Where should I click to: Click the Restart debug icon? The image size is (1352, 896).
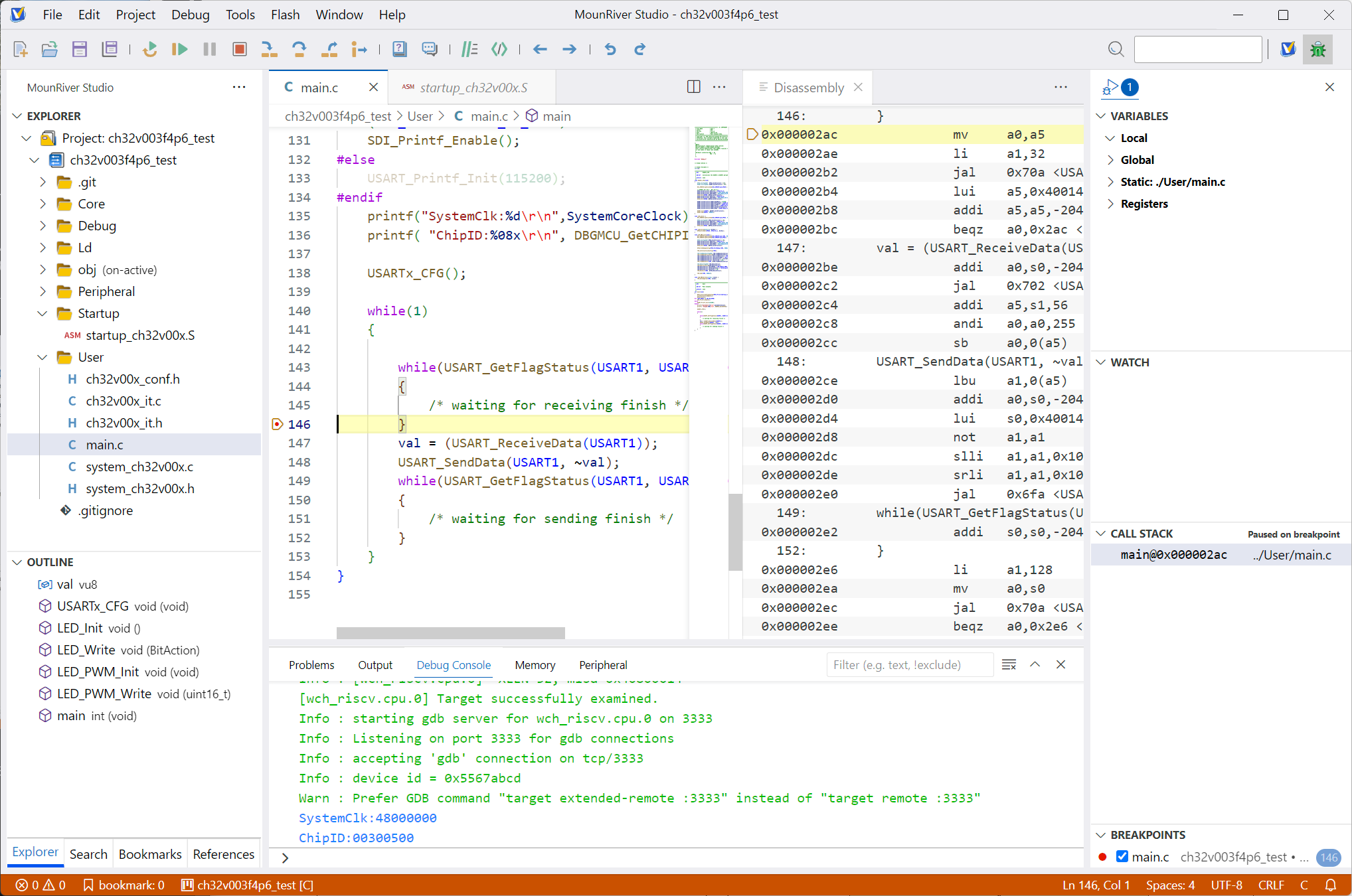pos(150,49)
